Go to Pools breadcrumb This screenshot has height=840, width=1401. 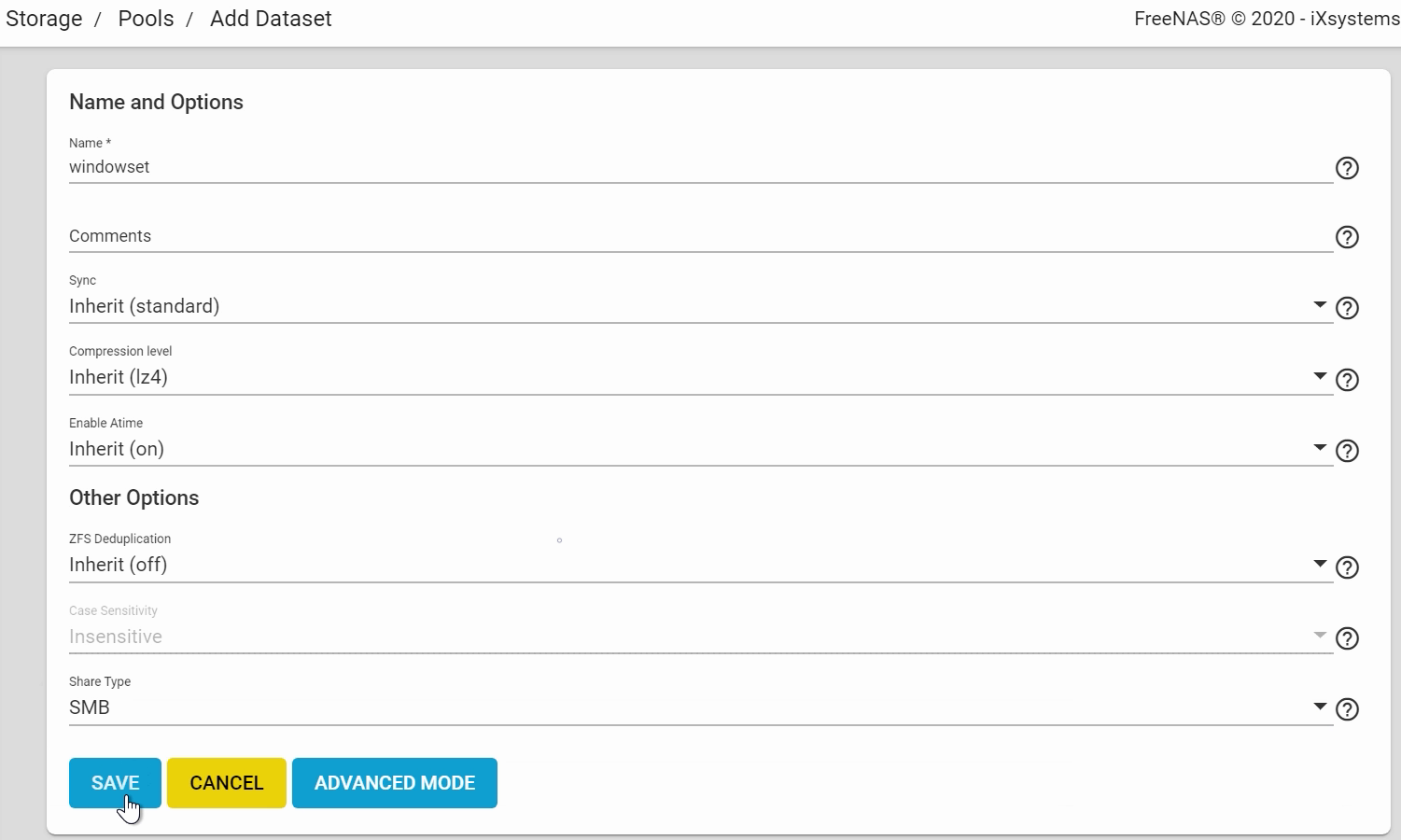[x=146, y=19]
